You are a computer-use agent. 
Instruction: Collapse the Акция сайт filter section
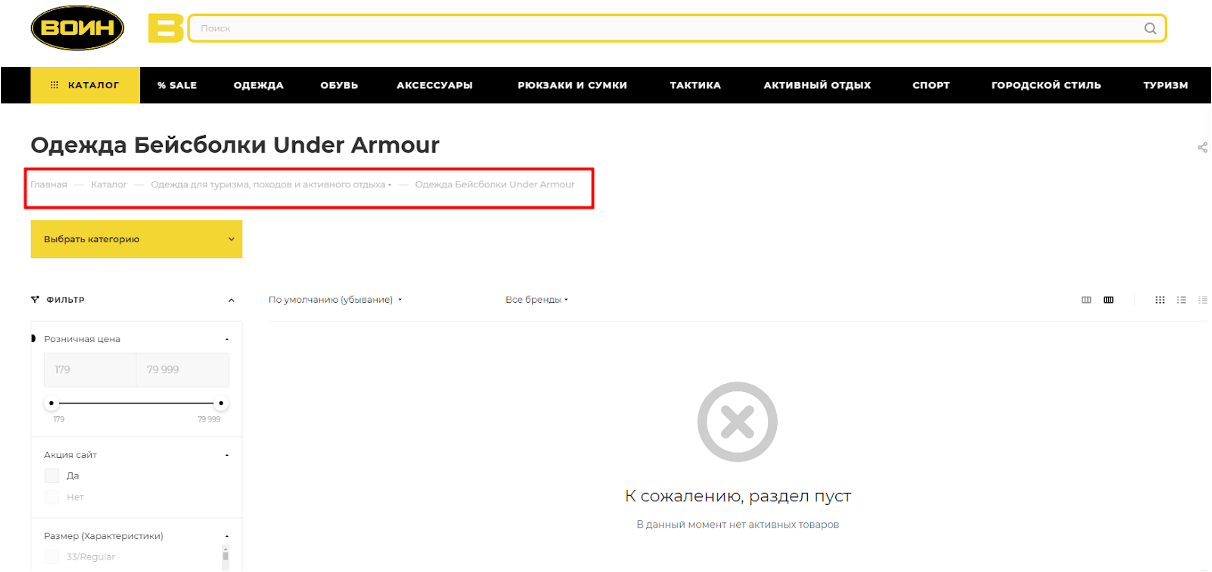227,455
